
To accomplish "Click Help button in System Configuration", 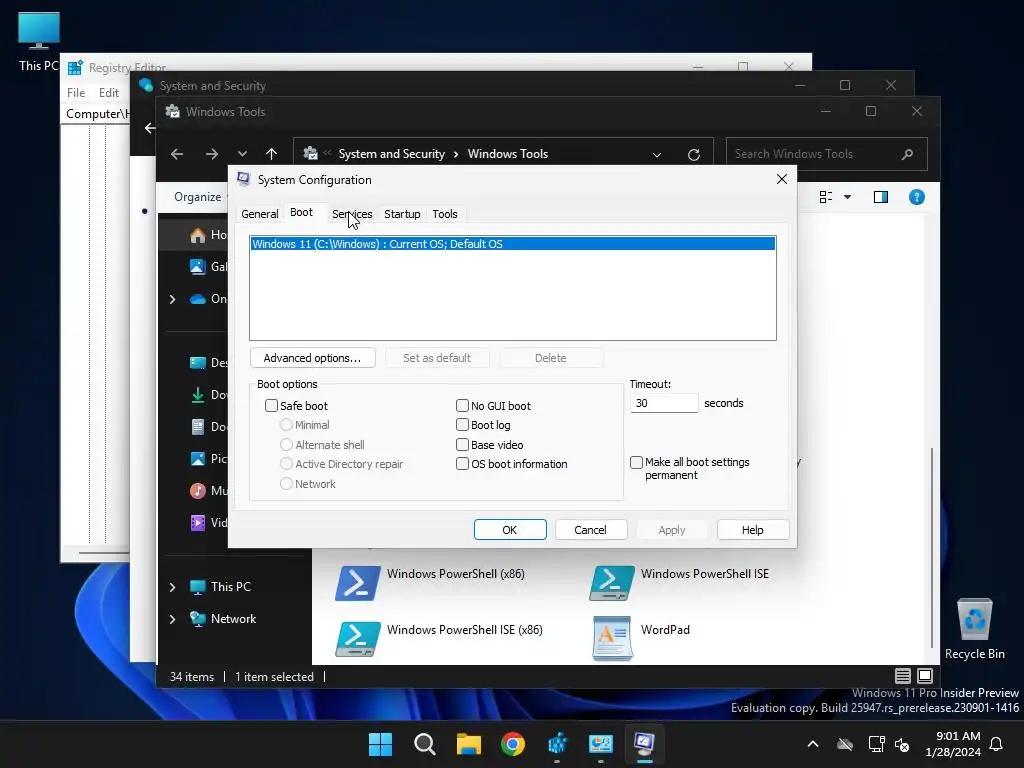I will pyautogui.click(x=752, y=530).
